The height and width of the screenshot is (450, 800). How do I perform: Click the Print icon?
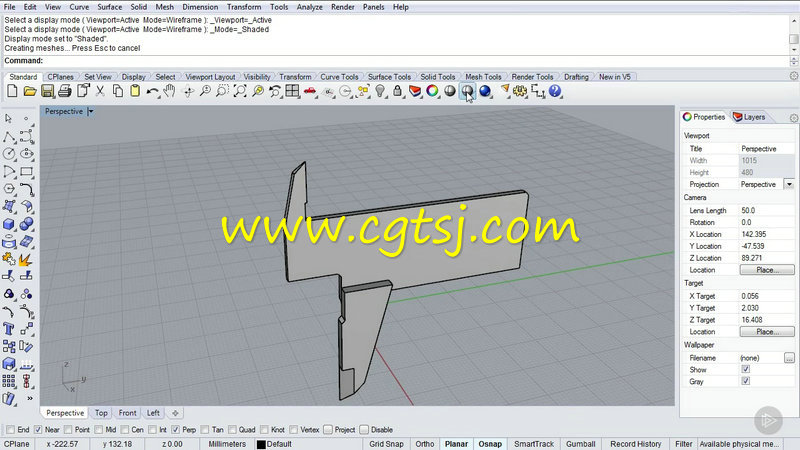pyautogui.click(x=65, y=91)
